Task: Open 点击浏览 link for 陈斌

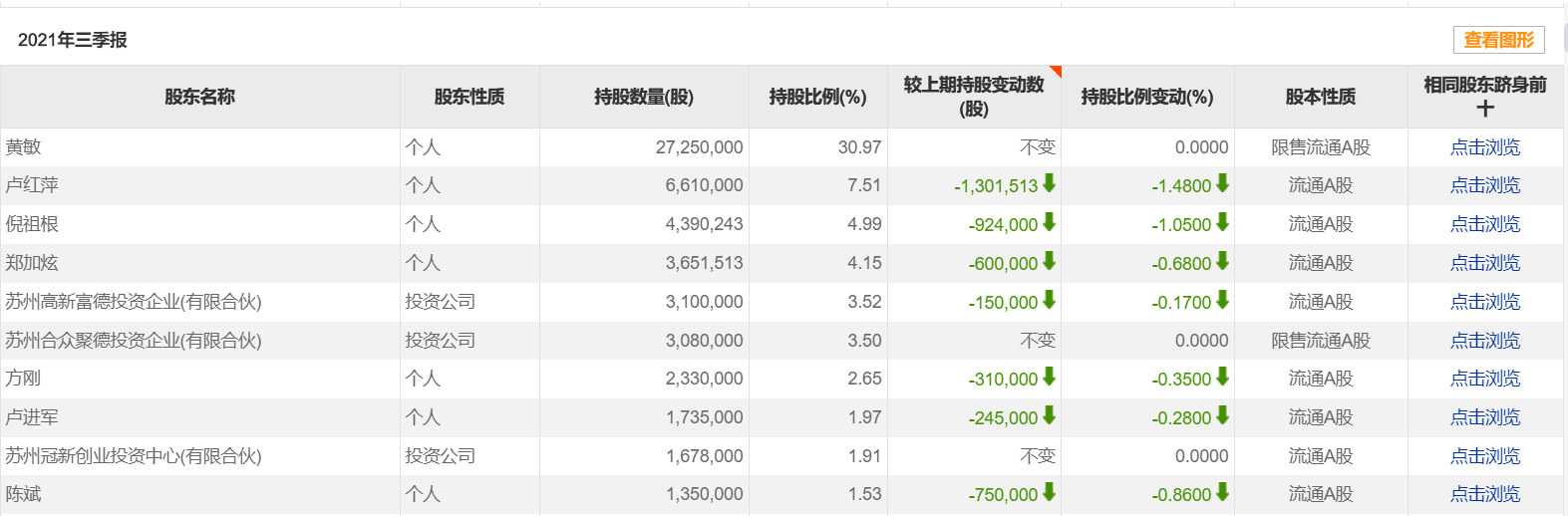Action: tap(1485, 494)
